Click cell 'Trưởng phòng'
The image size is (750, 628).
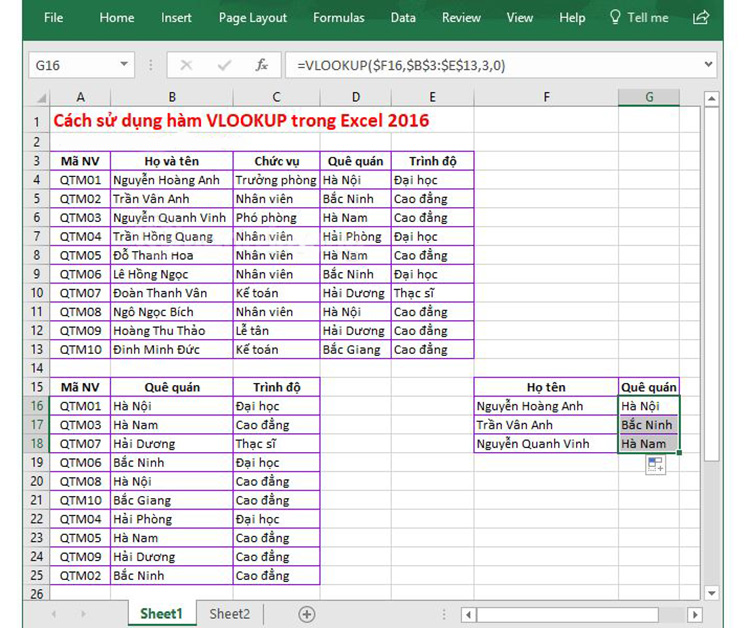tap(276, 180)
